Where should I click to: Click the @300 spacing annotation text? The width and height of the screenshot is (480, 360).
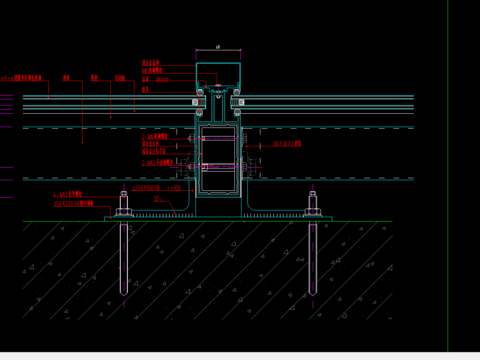[x=162, y=80]
